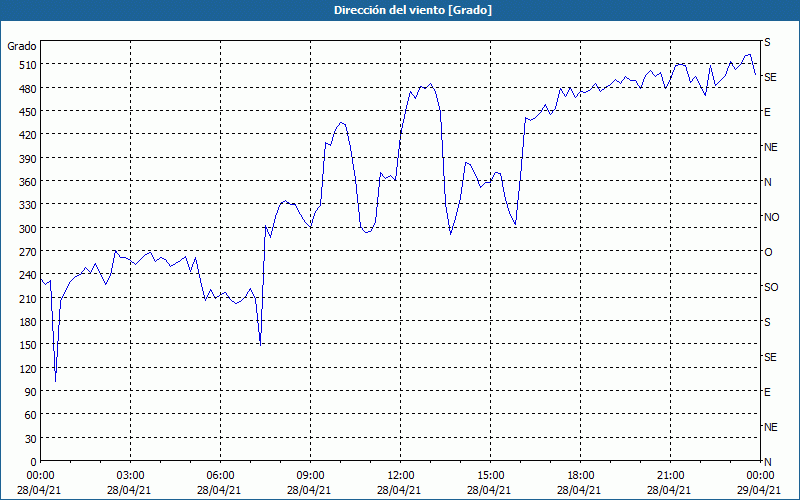
Task: Click the 'NO' compass direction label
Action: [x=771, y=217]
